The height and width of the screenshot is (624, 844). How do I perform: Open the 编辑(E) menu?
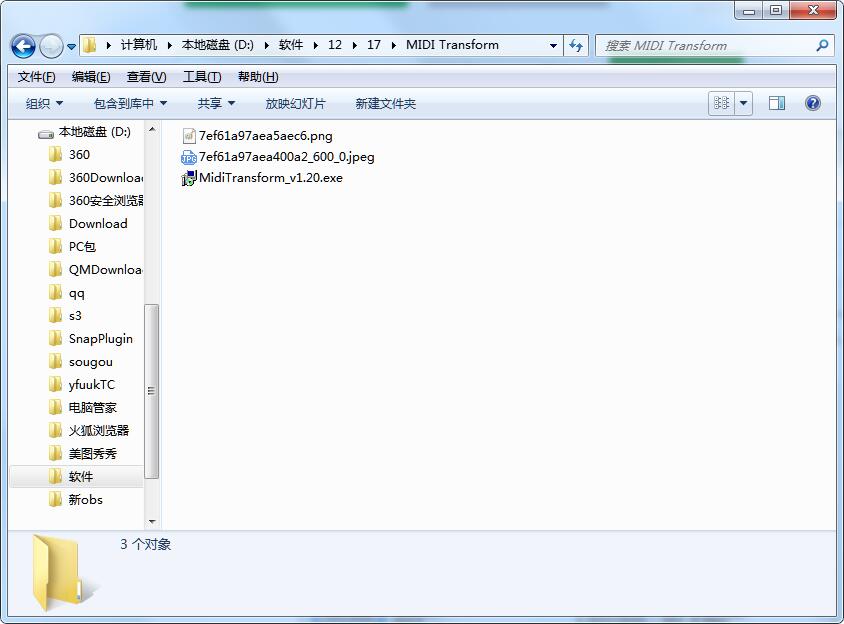(91, 77)
